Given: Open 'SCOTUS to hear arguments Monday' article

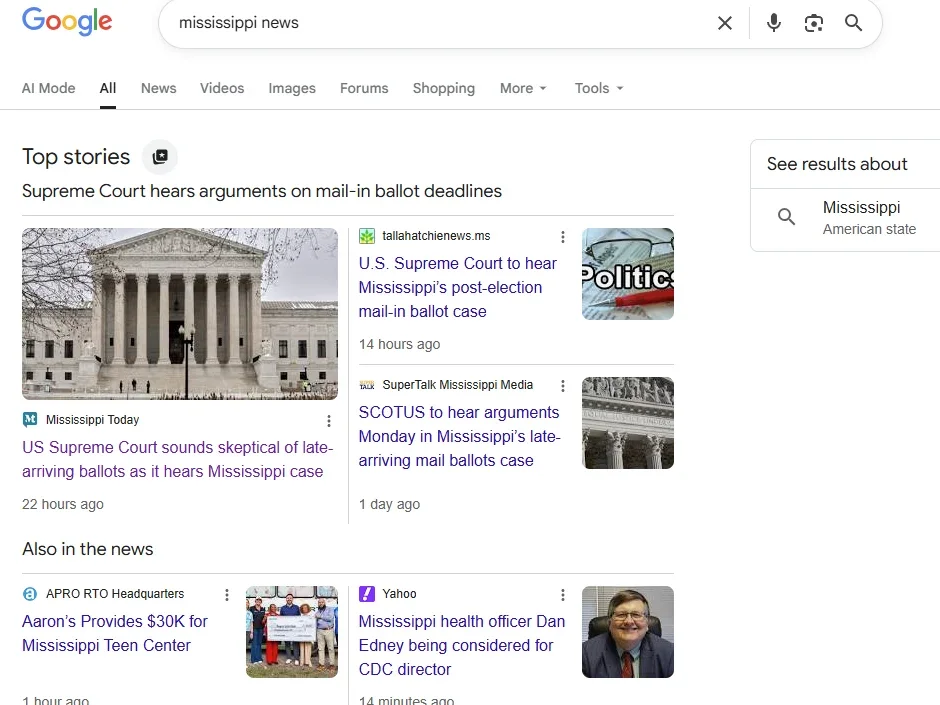Looking at the screenshot, I should coord(459,436).
